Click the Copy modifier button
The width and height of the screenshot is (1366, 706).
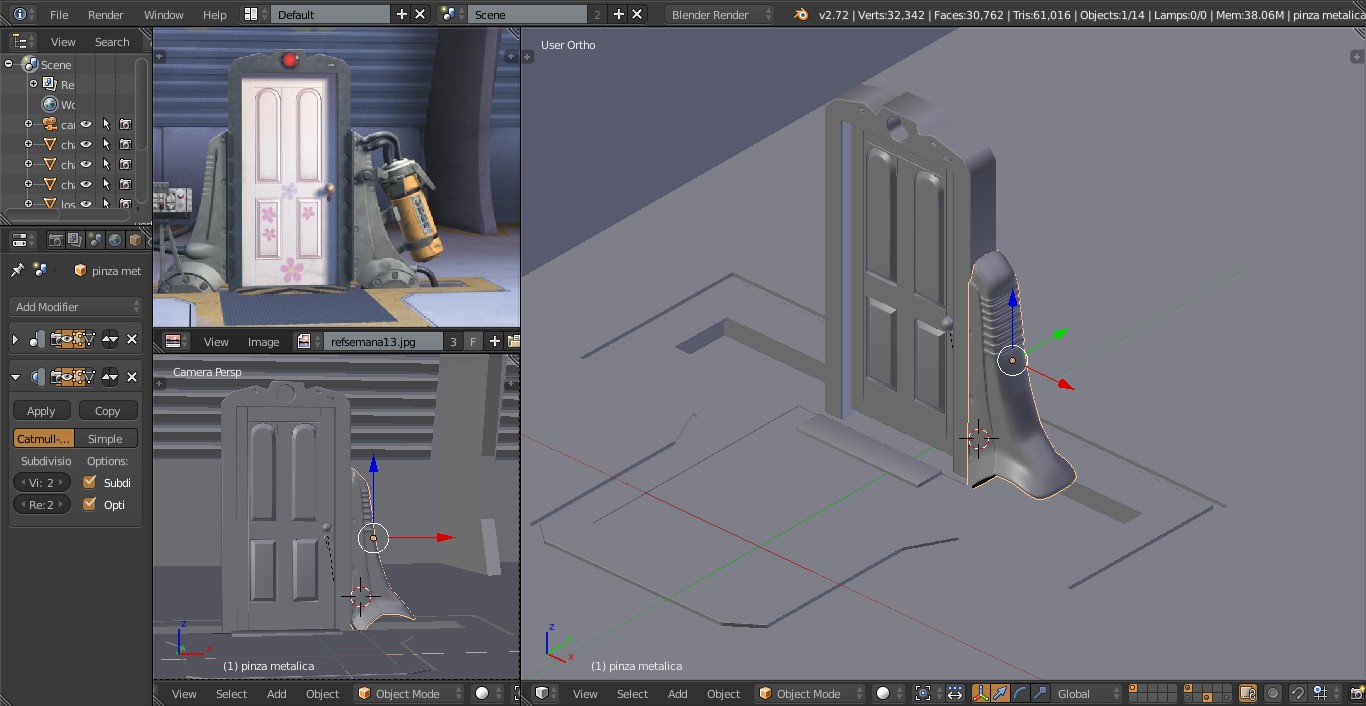click(108, 410)
